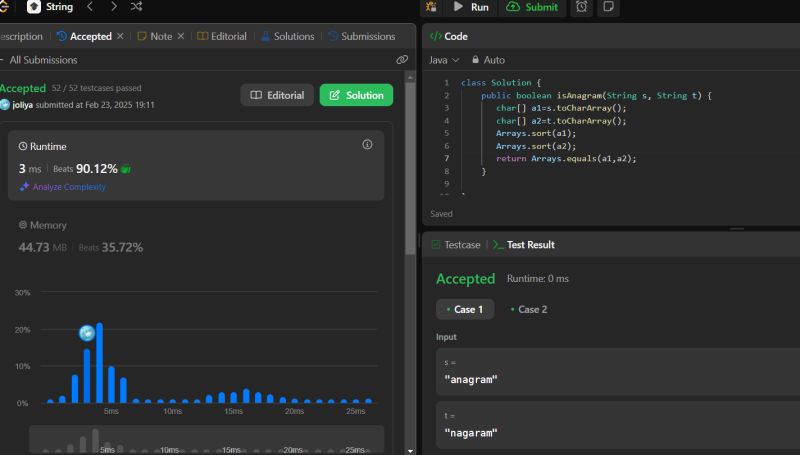Click the t input "nagaram" field
This screenshot has height=455, width=800.
coord(618,426)
